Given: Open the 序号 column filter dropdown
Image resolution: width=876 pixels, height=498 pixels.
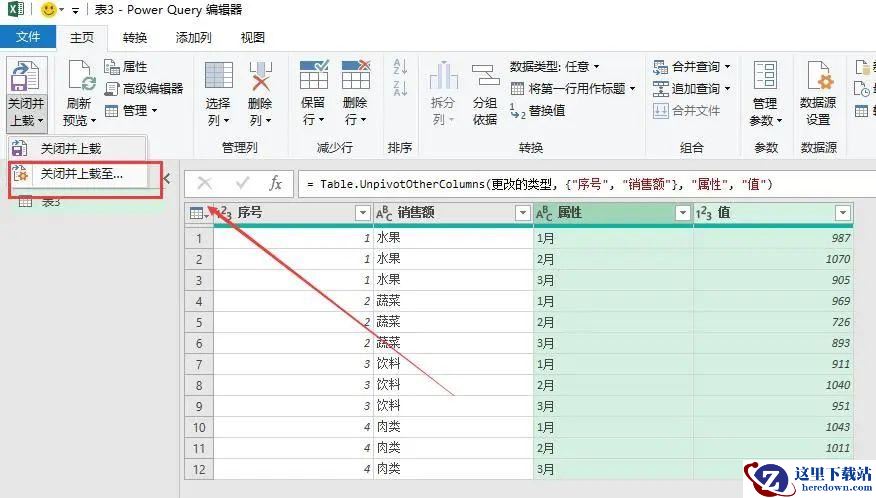Looking at the screenshot, I should pos(363,213).
